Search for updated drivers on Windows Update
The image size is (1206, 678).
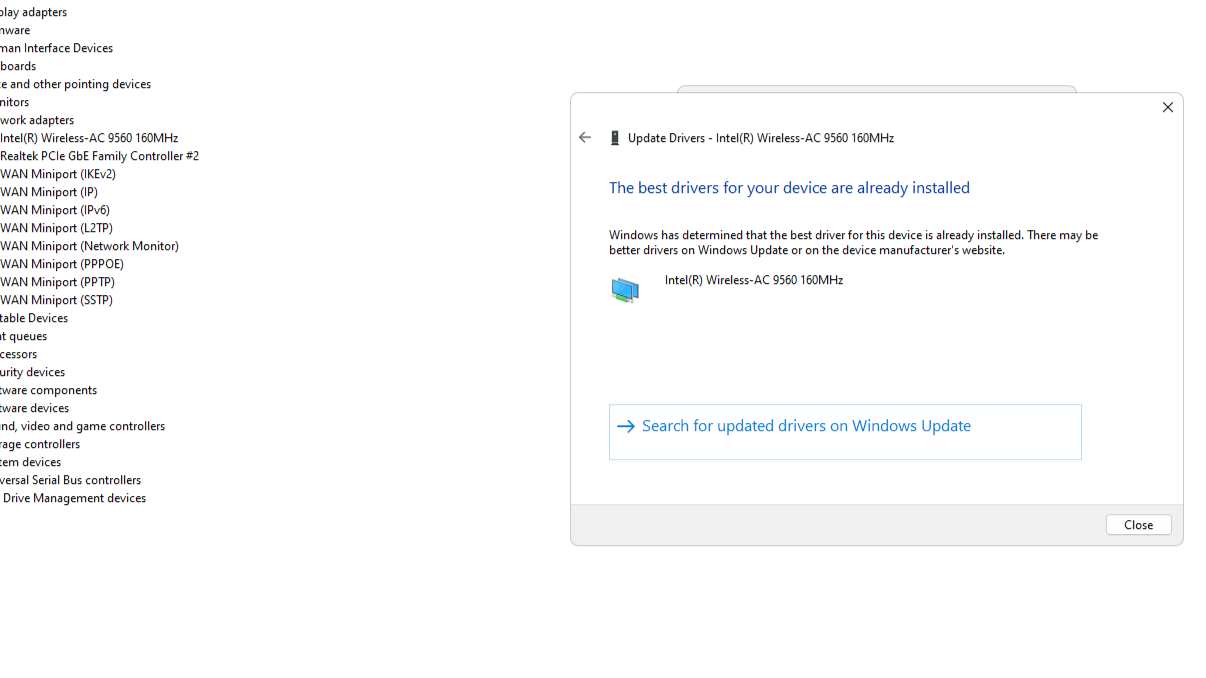tap(845, 432)
